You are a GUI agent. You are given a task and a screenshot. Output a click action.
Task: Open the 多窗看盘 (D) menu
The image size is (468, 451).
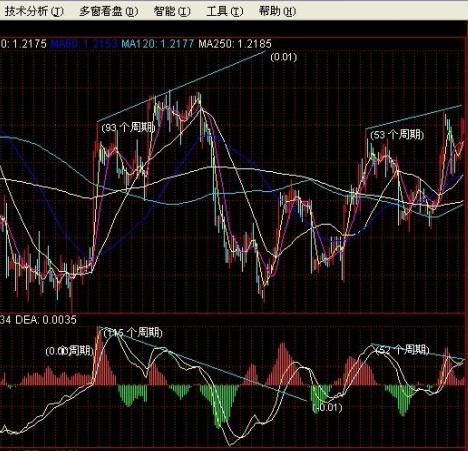[x=108, y=11]
